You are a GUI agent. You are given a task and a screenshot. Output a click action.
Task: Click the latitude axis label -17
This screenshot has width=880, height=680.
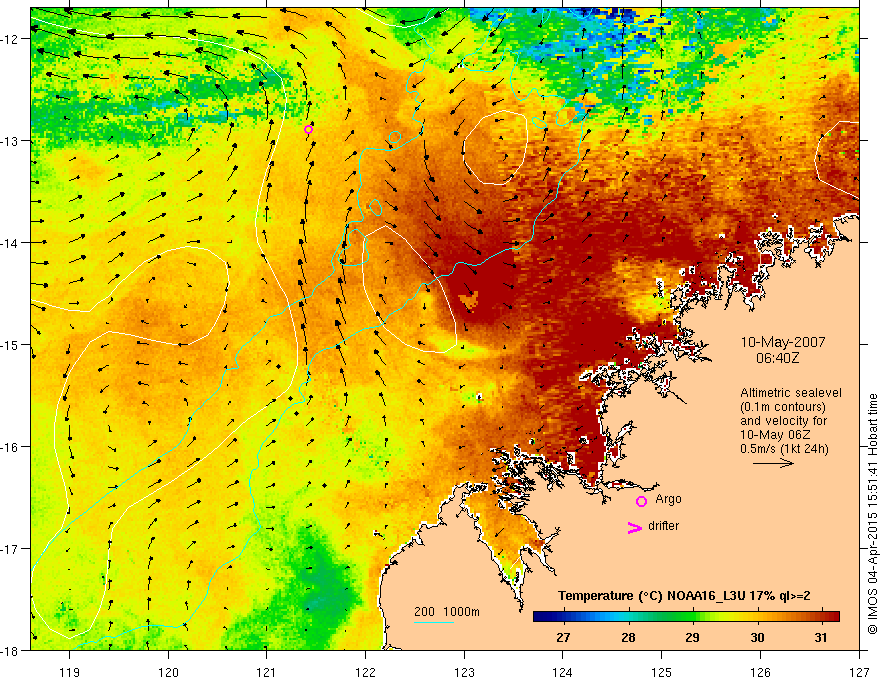[x=12, y=549]
